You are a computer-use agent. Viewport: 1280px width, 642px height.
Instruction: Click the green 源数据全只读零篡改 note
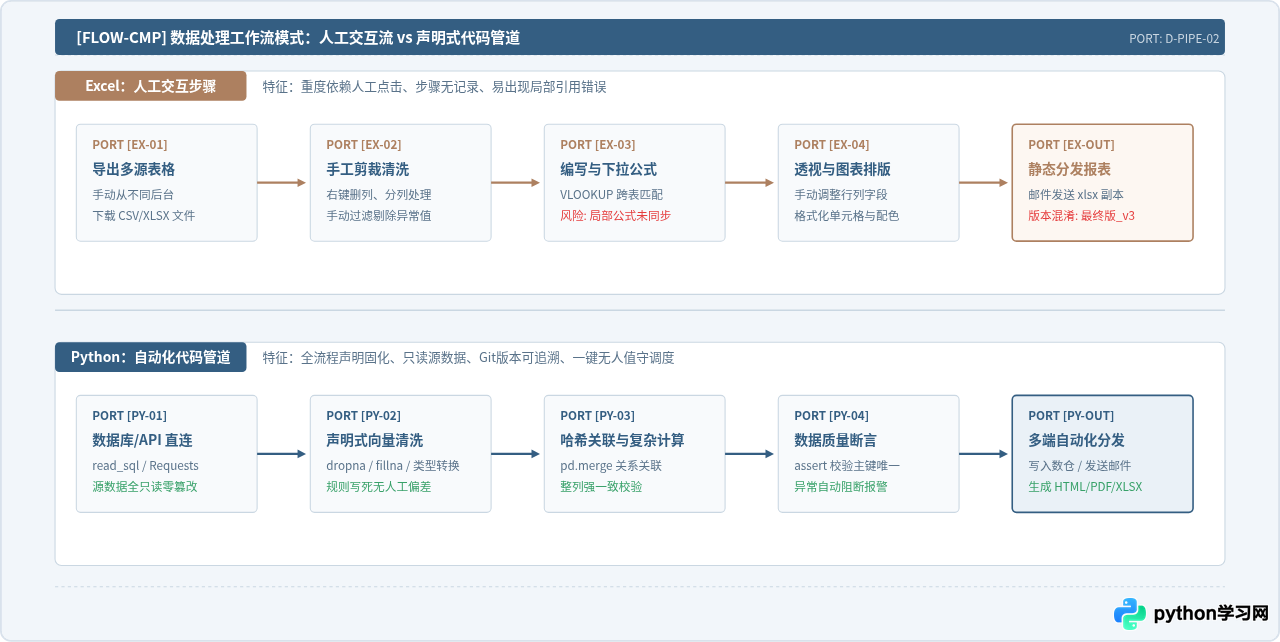point(145,486)
